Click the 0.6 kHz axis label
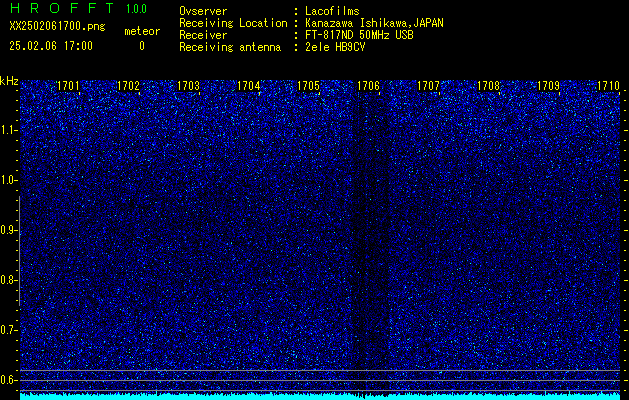629x400 pixels. pos(8,380)
